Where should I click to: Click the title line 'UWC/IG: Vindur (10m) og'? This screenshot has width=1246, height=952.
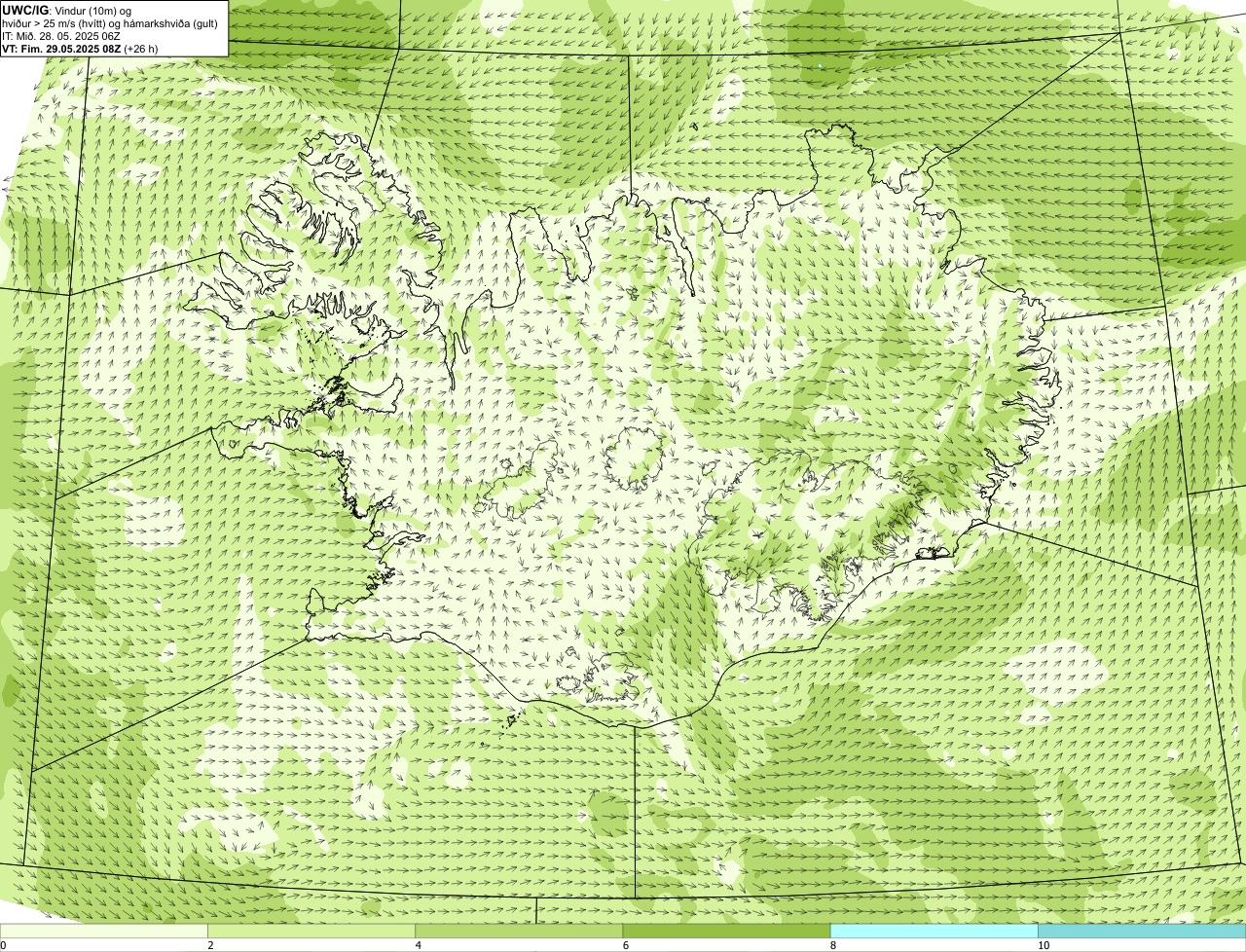point(67,10)
